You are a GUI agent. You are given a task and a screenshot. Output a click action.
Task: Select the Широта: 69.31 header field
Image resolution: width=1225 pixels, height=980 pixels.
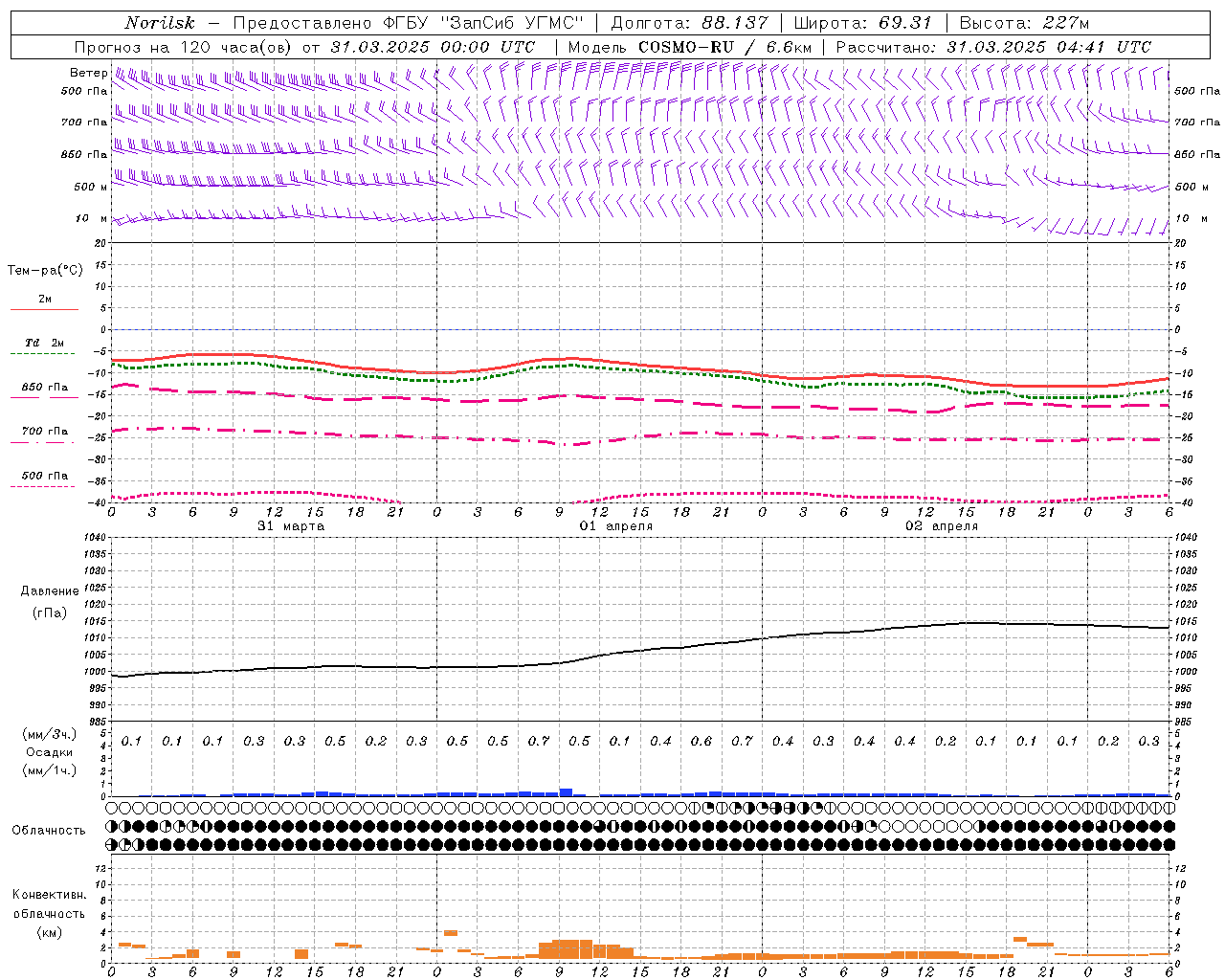(862, 23)
